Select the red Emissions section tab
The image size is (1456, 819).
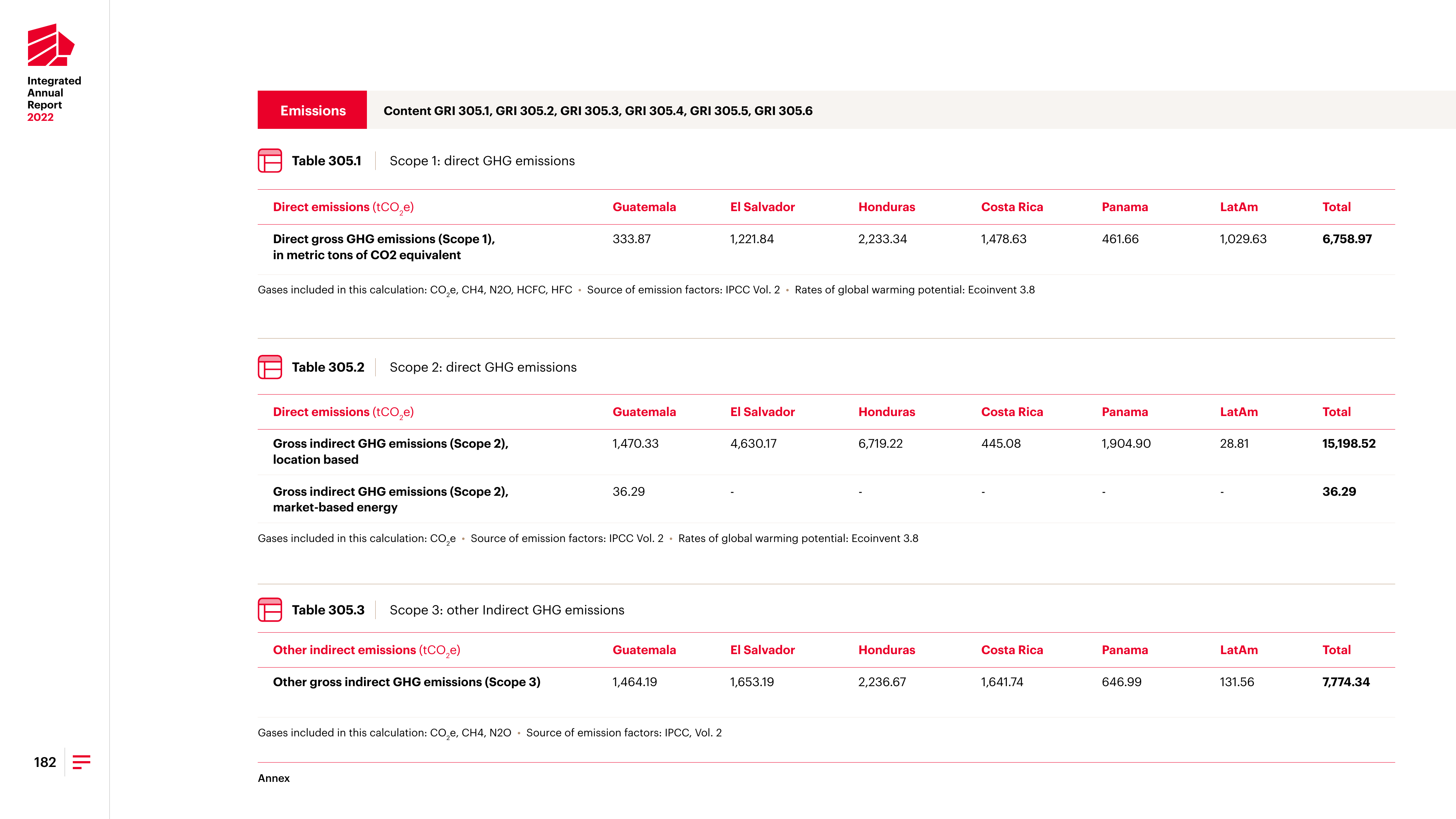point(312,110)
